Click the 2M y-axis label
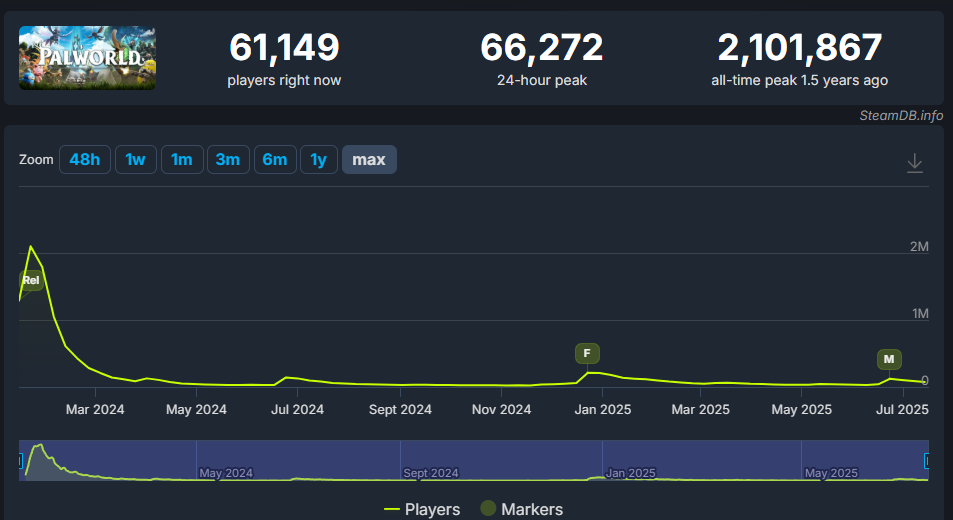The height and width of the screenshot is (520, 953). [x=919, y=247]
